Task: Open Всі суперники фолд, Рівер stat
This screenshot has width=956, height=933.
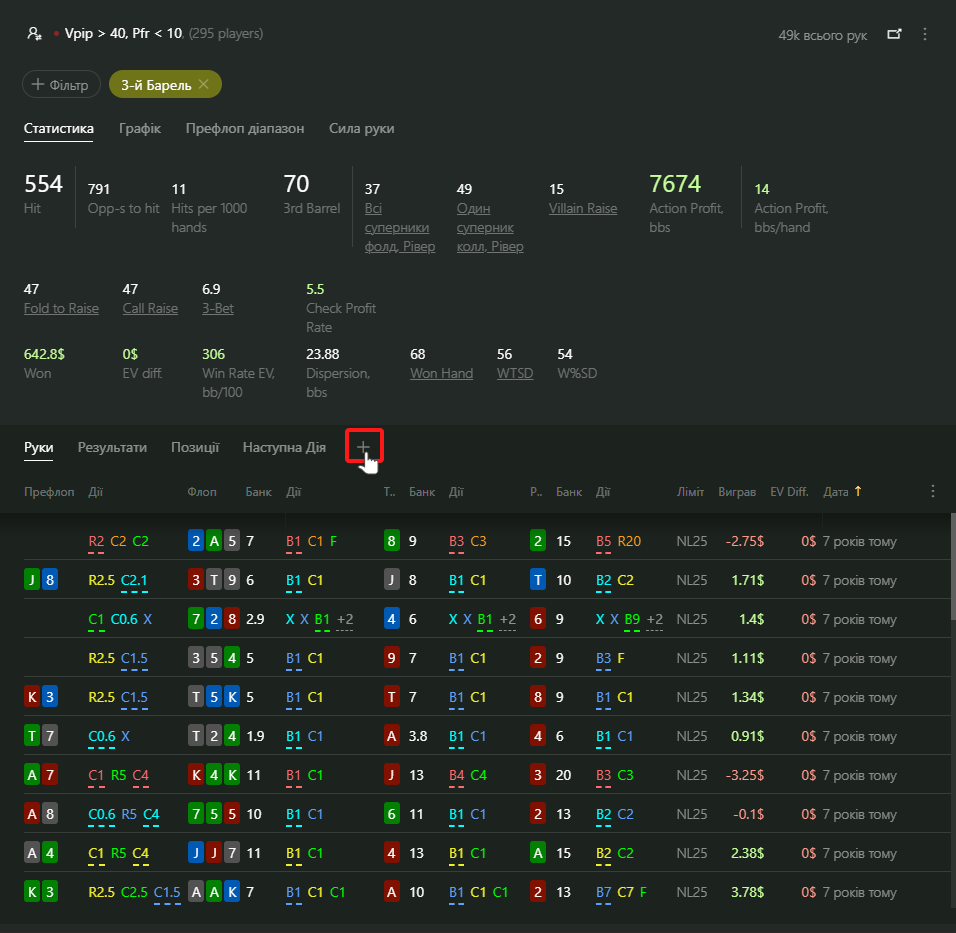Action: click(x=400, y=227)
